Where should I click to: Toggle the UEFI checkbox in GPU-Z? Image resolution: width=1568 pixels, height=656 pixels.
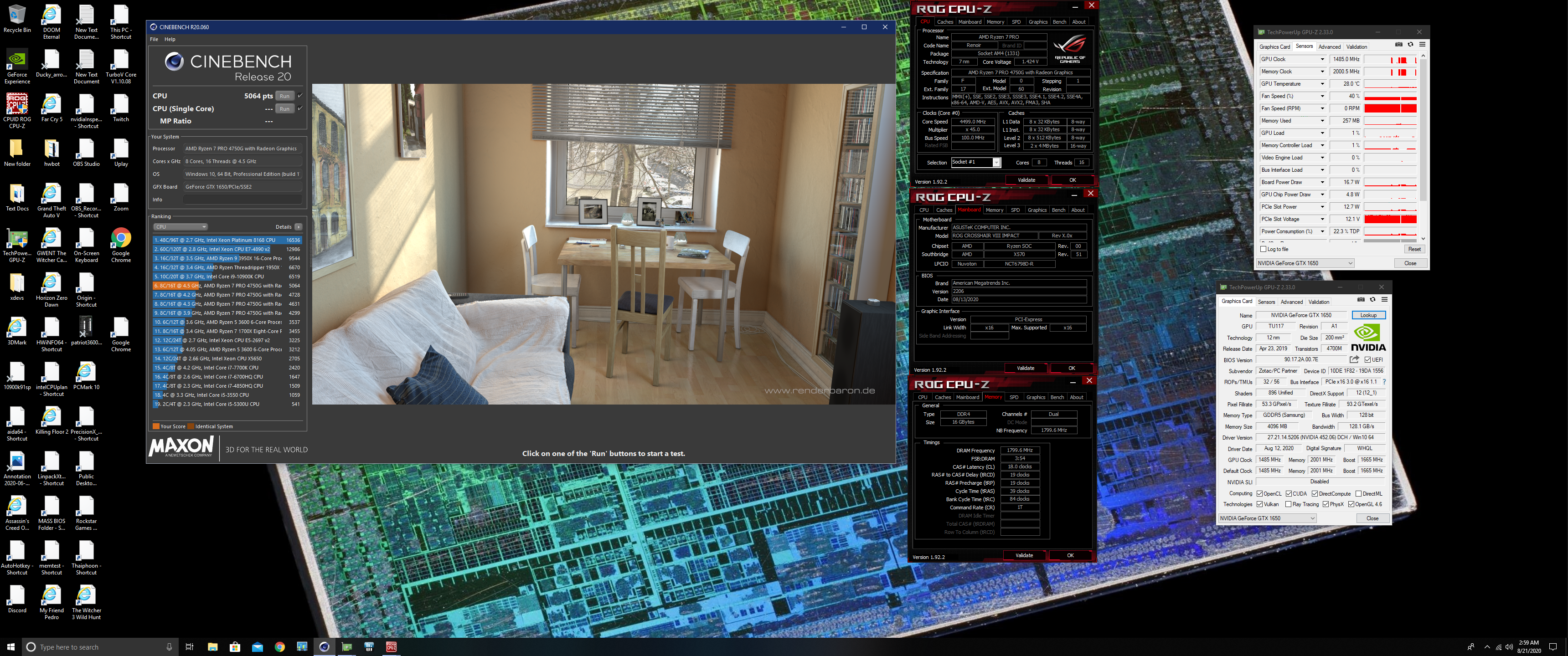point(1368,359)
